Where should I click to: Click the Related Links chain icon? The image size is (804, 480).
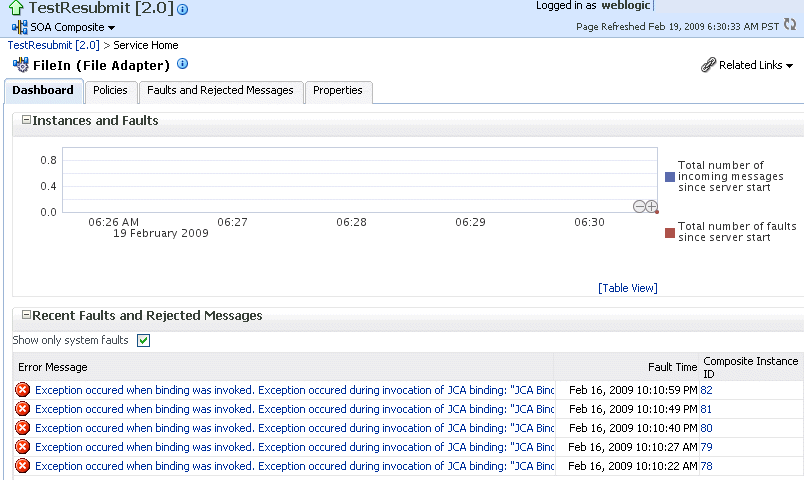click(x=708, y=65)
